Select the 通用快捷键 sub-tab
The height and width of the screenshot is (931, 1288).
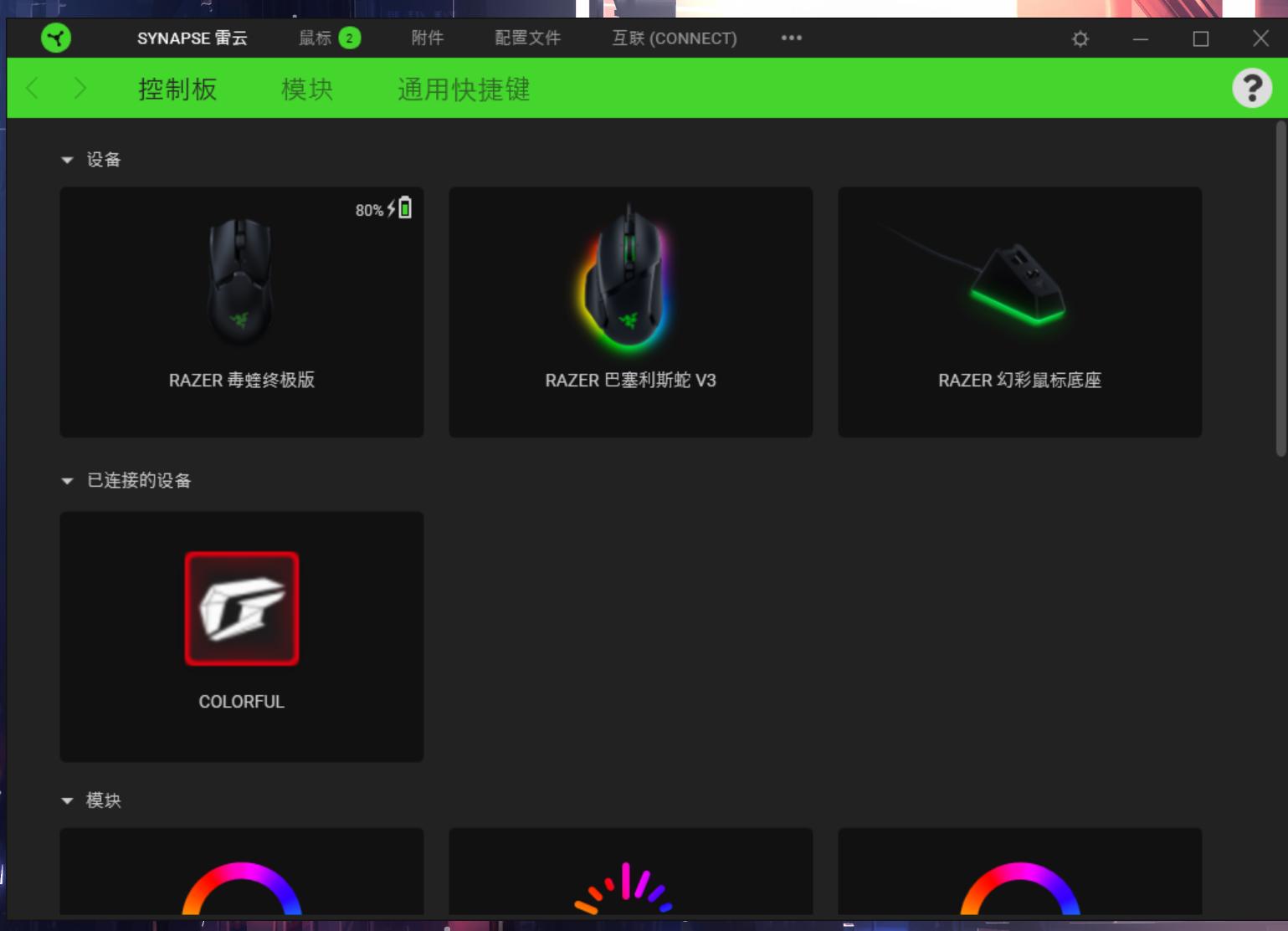tap(464, 89)
